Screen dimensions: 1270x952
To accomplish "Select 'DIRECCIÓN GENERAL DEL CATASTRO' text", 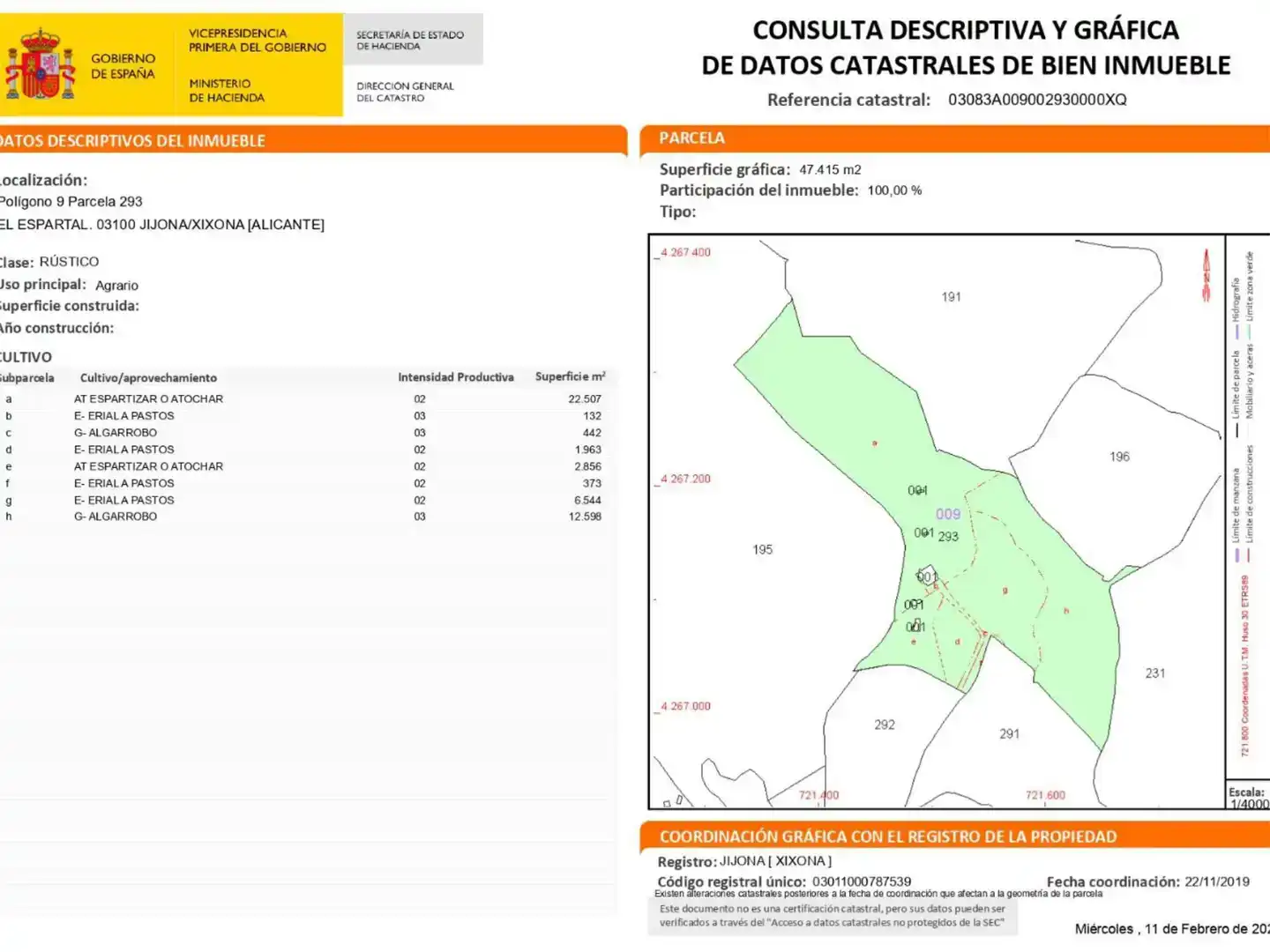I will (x=405, y=92).
